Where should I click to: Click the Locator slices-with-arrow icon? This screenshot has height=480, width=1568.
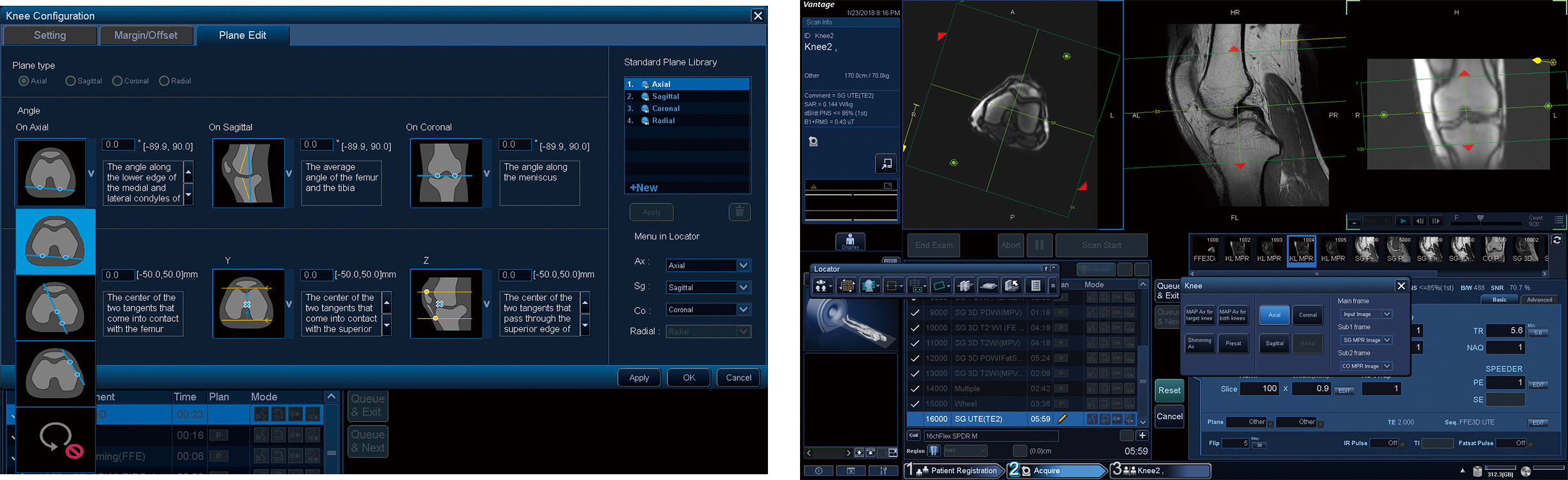point(1012,286)
